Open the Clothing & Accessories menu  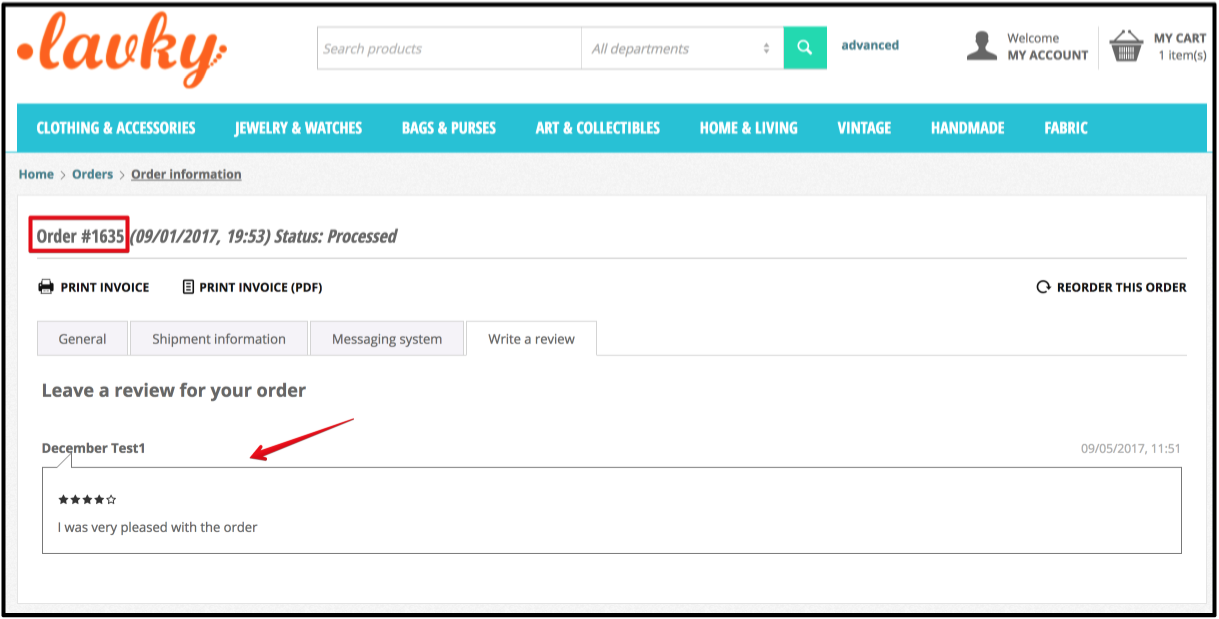[116, 128]
